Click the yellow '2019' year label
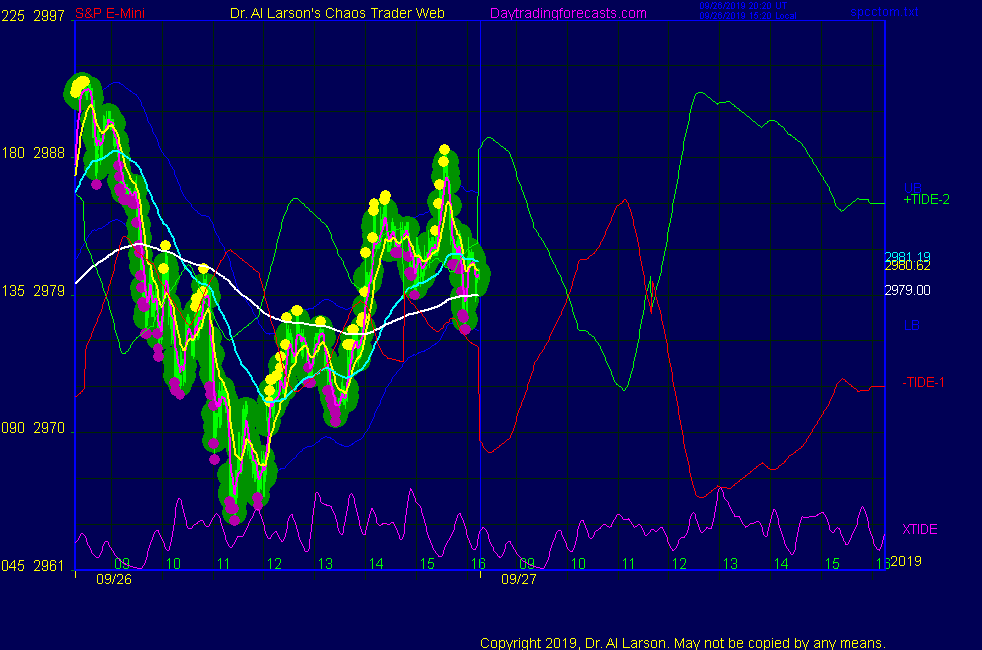 pos(906,561)
